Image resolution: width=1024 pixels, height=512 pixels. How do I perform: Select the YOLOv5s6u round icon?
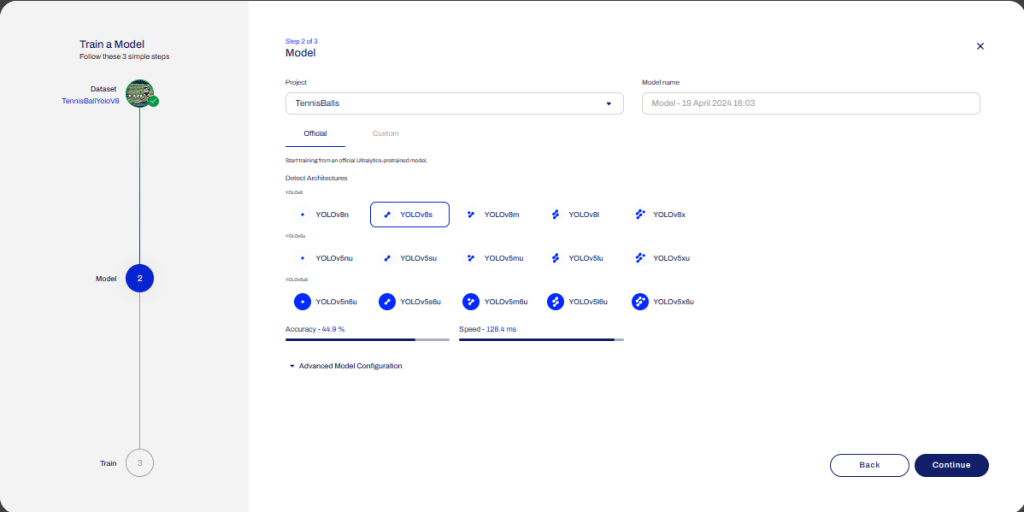(x=387, y=301)
